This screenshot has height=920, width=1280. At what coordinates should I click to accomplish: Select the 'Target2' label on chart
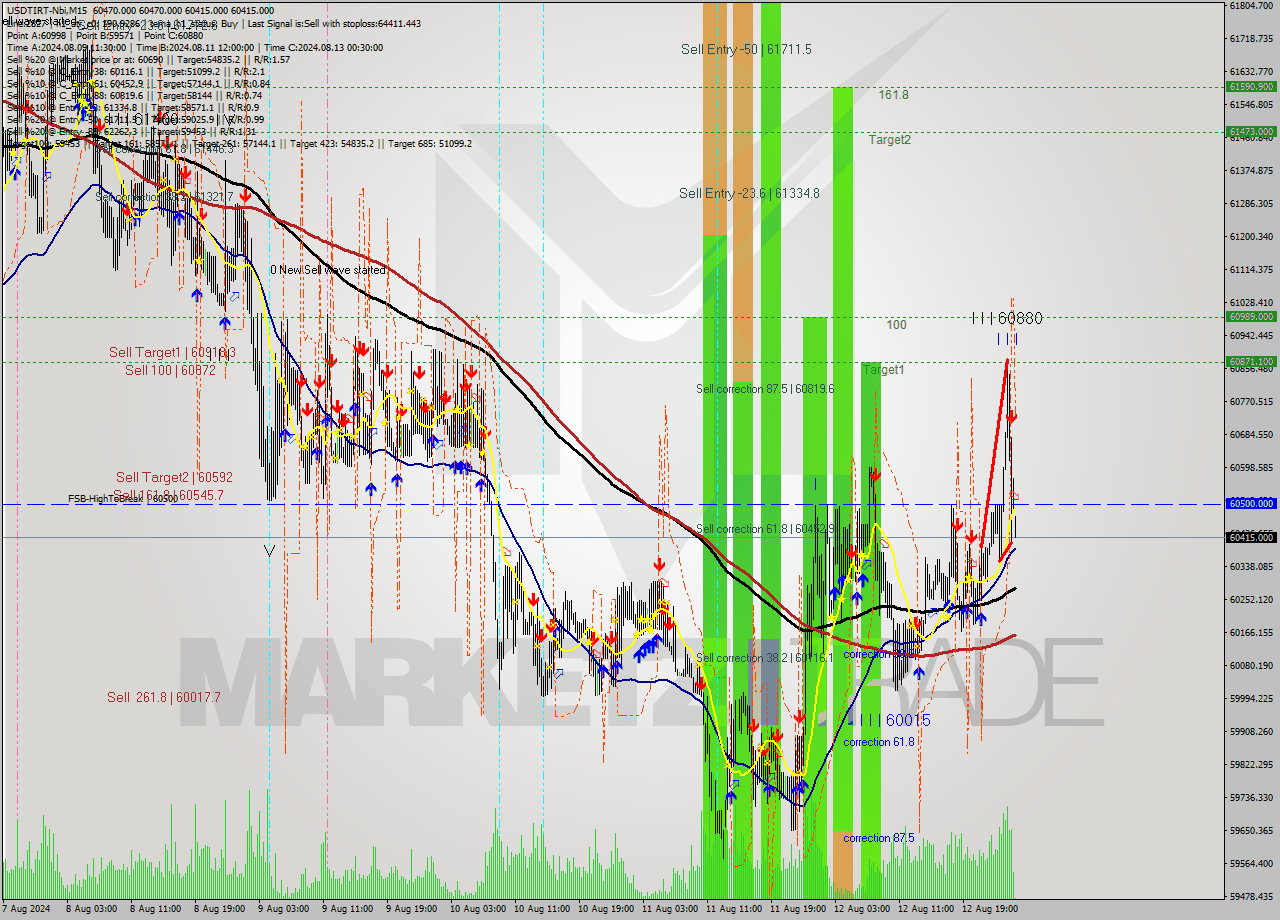pyautogui.click(x=889, y=140)
